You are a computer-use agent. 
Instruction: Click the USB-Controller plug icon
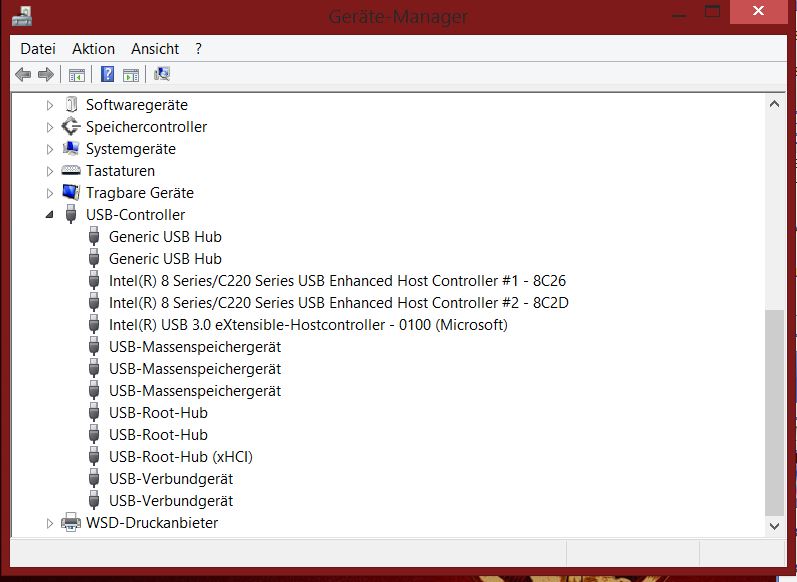tap(71, 215)
